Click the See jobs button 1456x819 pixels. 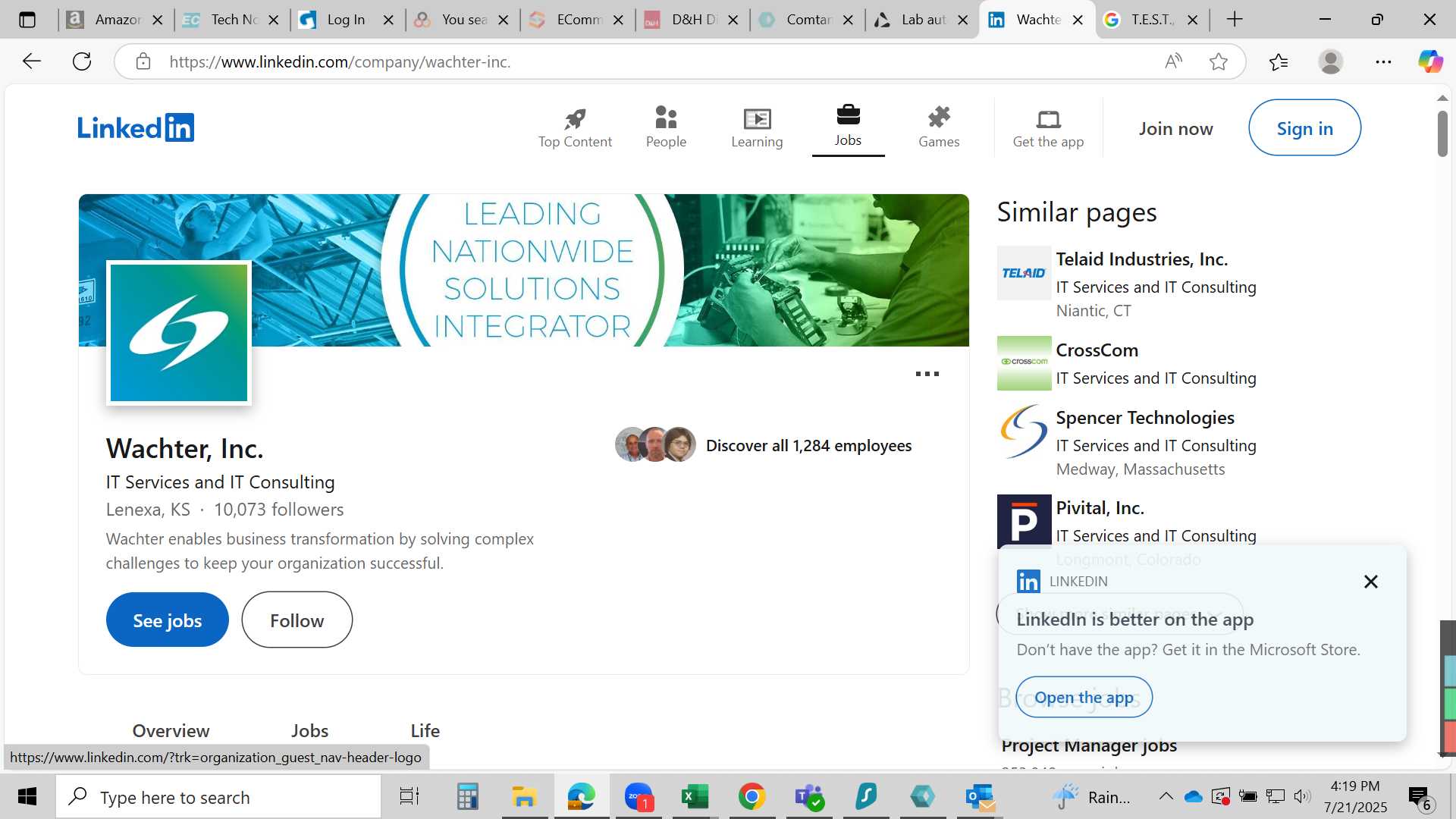pos(167,620)
